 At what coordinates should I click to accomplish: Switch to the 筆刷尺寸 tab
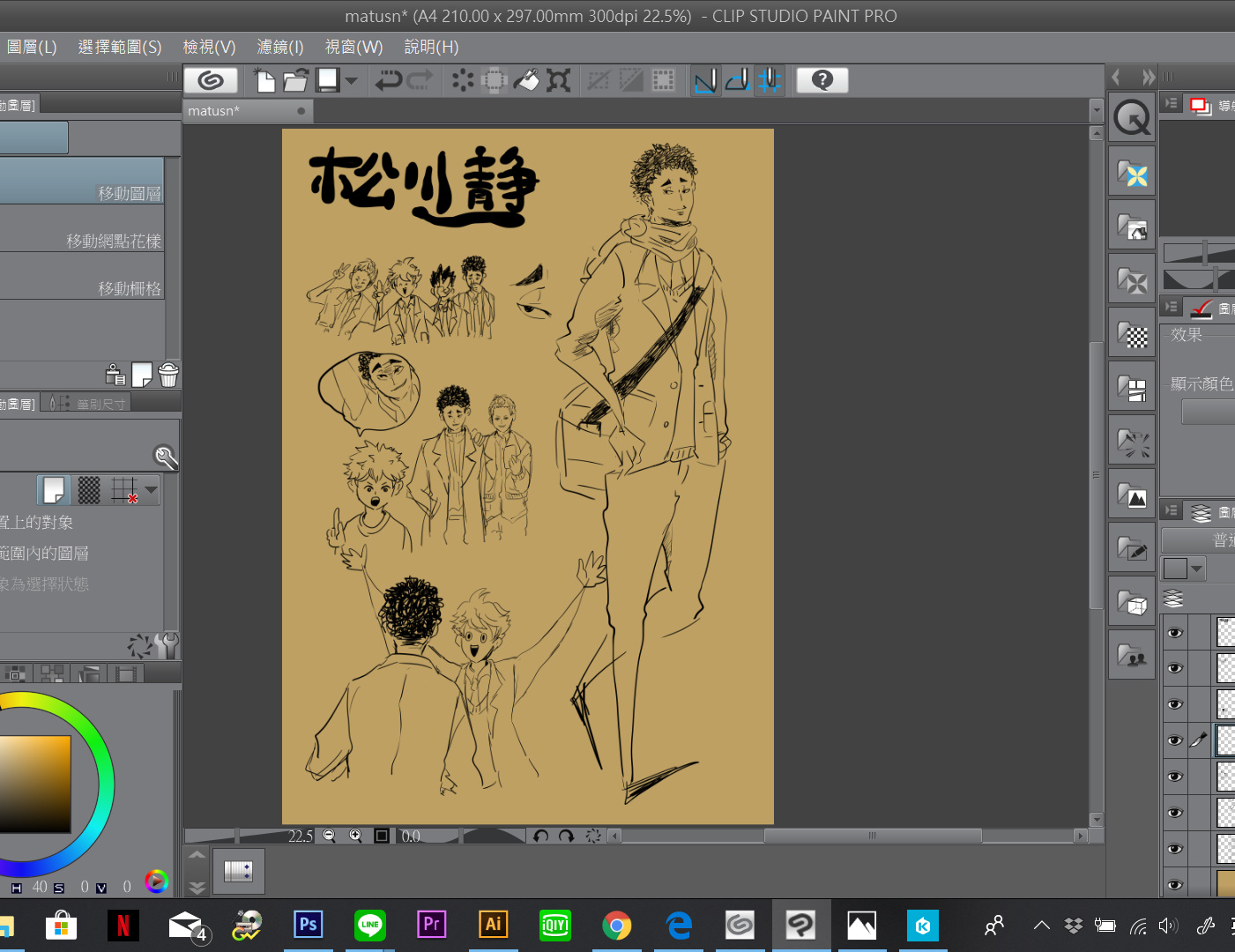86,403
